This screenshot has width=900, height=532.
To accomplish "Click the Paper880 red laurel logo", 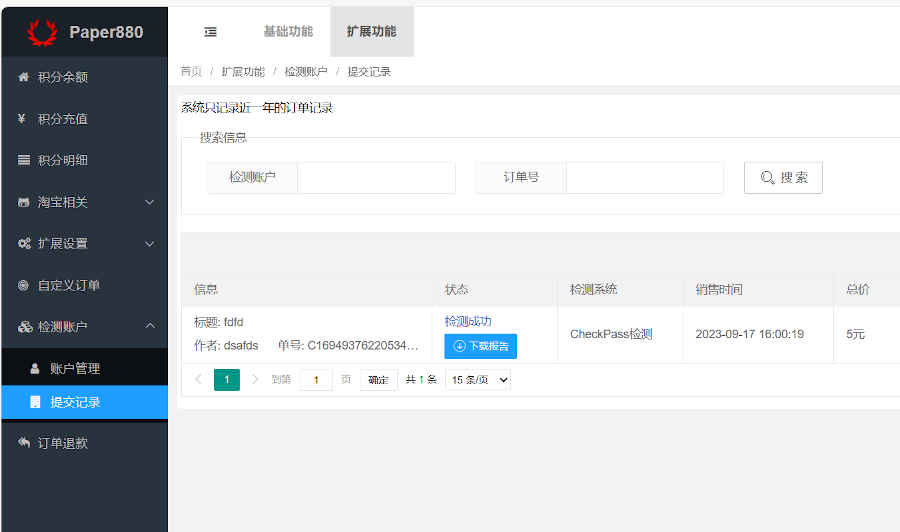I will point(42,32).
